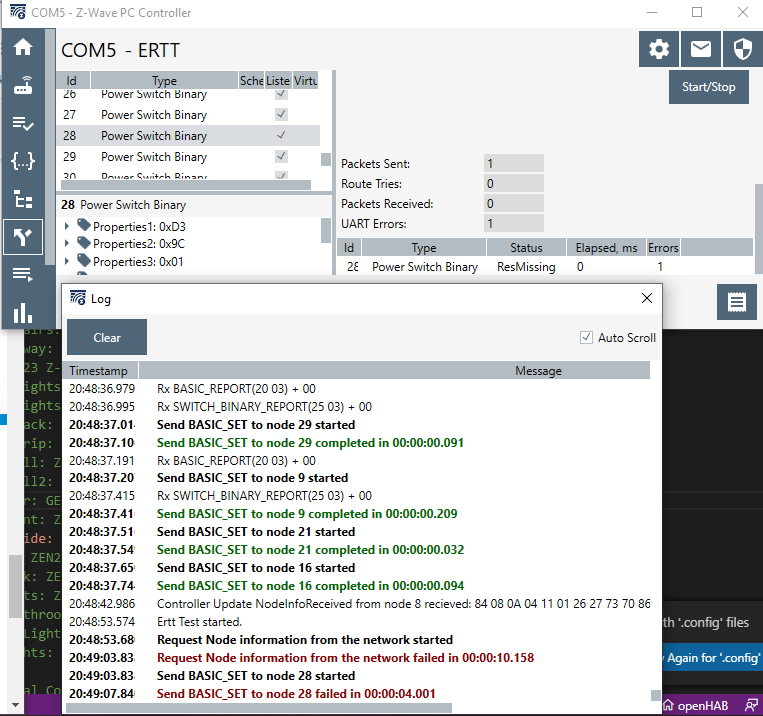Screen dimensions: 763x716
Task: Select log 'Send BASIC_SET to node 16 completed'
Action: [356, 586]
